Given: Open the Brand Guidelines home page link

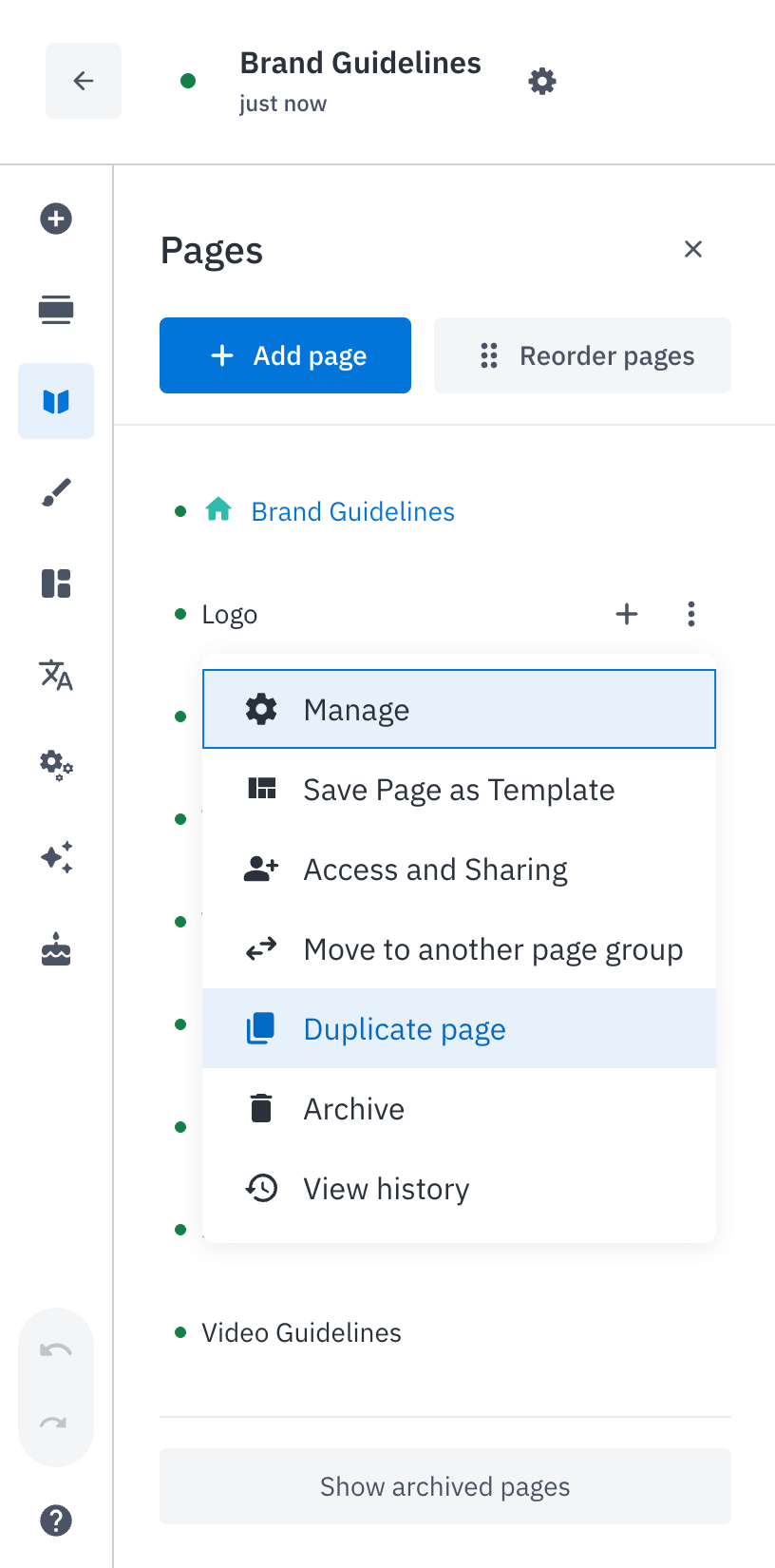Looking at the screenshot, I should (x=352, y=511).
